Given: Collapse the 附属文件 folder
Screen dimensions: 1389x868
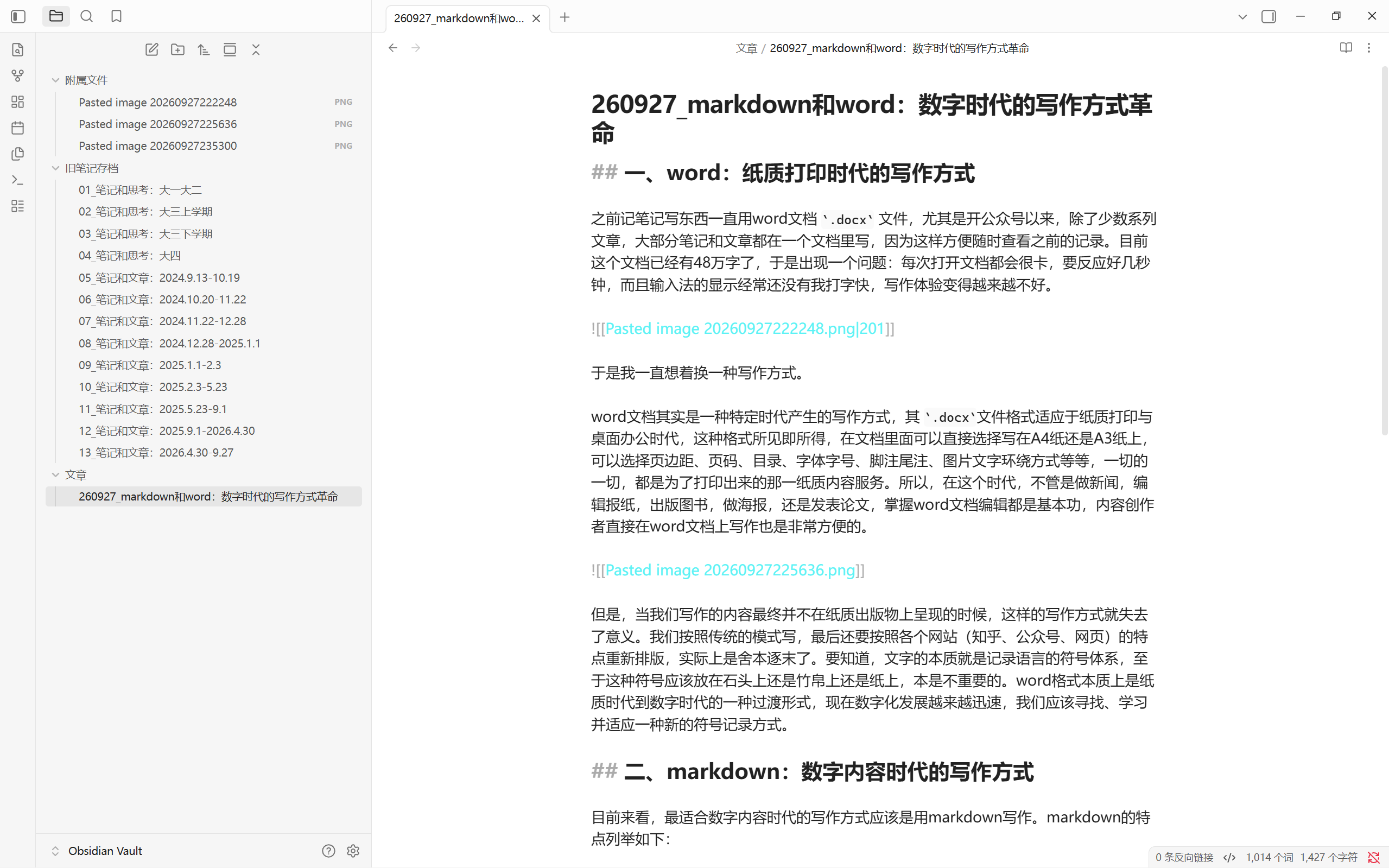Looking at the screenshot, I should pyautogui.click(x=204, y=80).
